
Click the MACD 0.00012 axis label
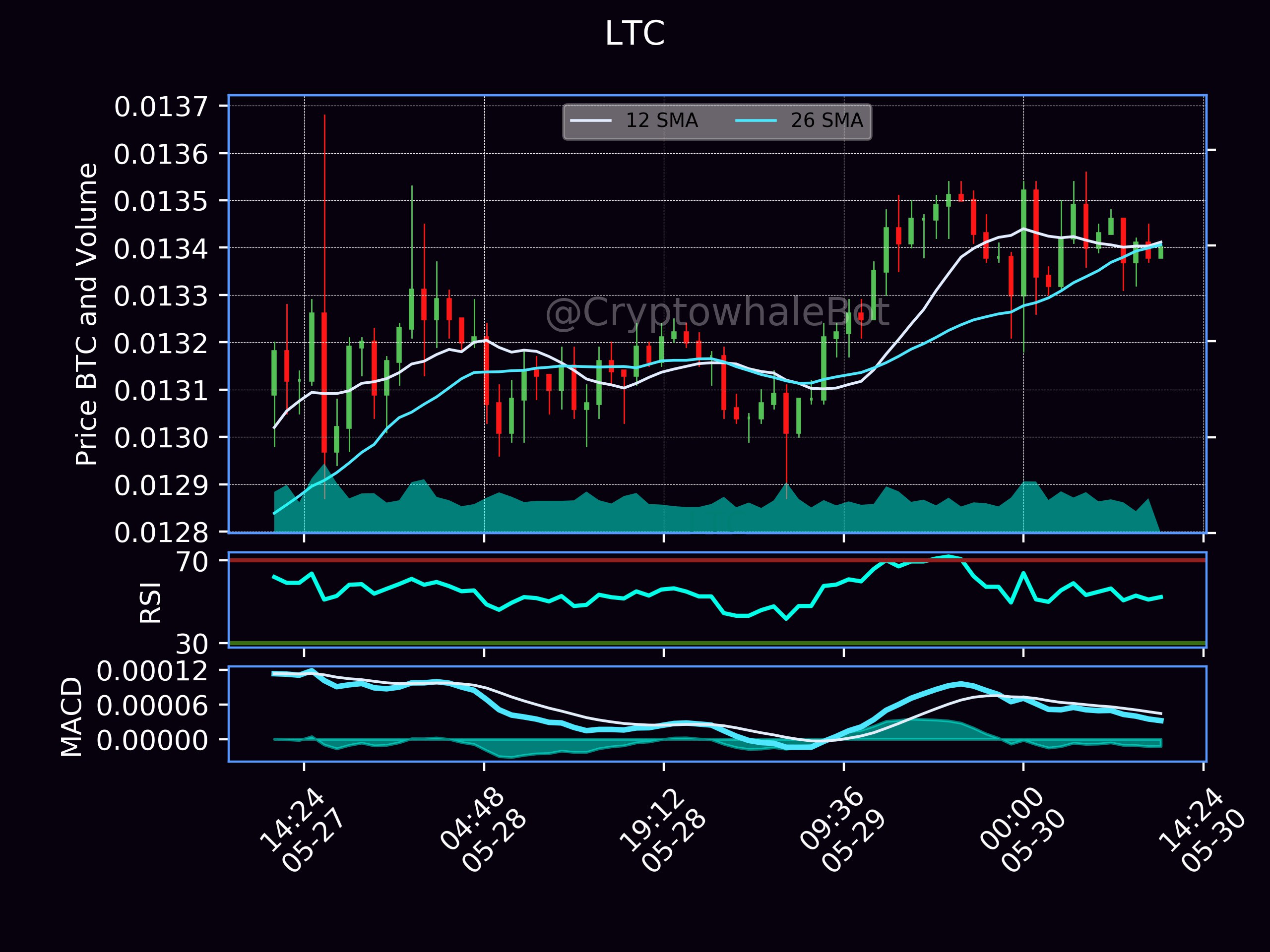pos(152,671)
